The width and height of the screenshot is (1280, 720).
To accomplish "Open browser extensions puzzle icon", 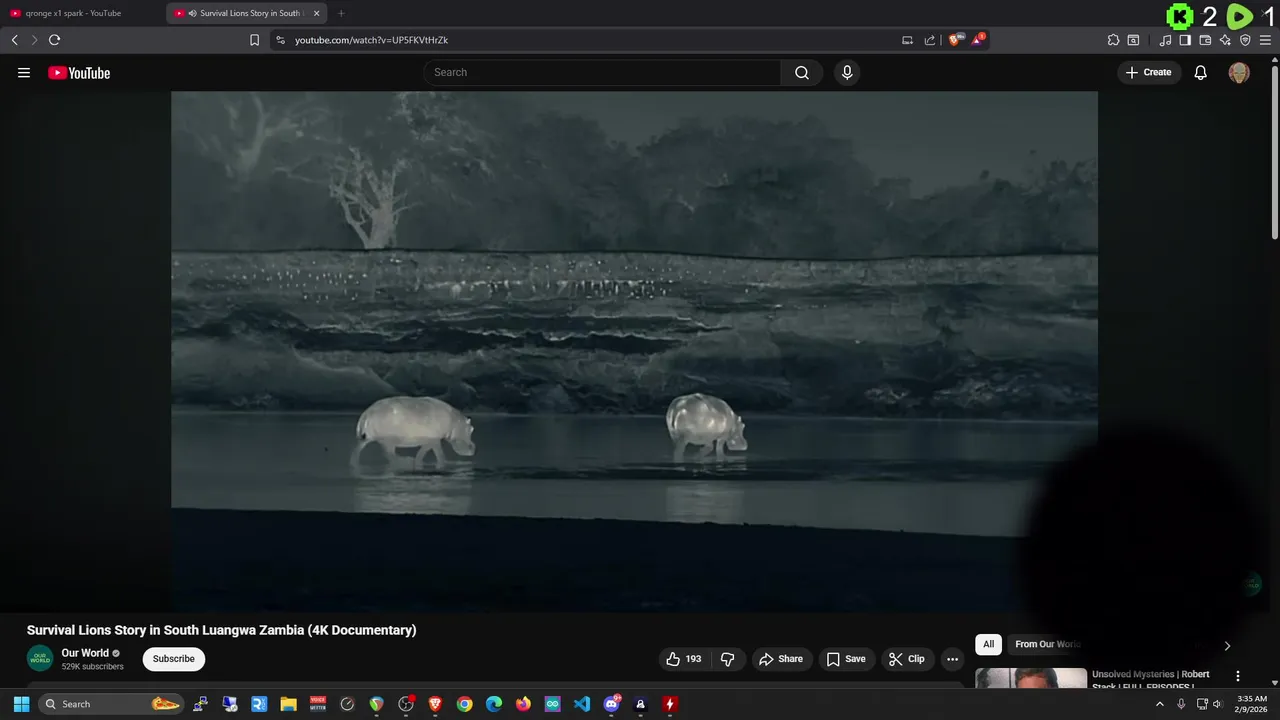I will (x=1113, y=40).
